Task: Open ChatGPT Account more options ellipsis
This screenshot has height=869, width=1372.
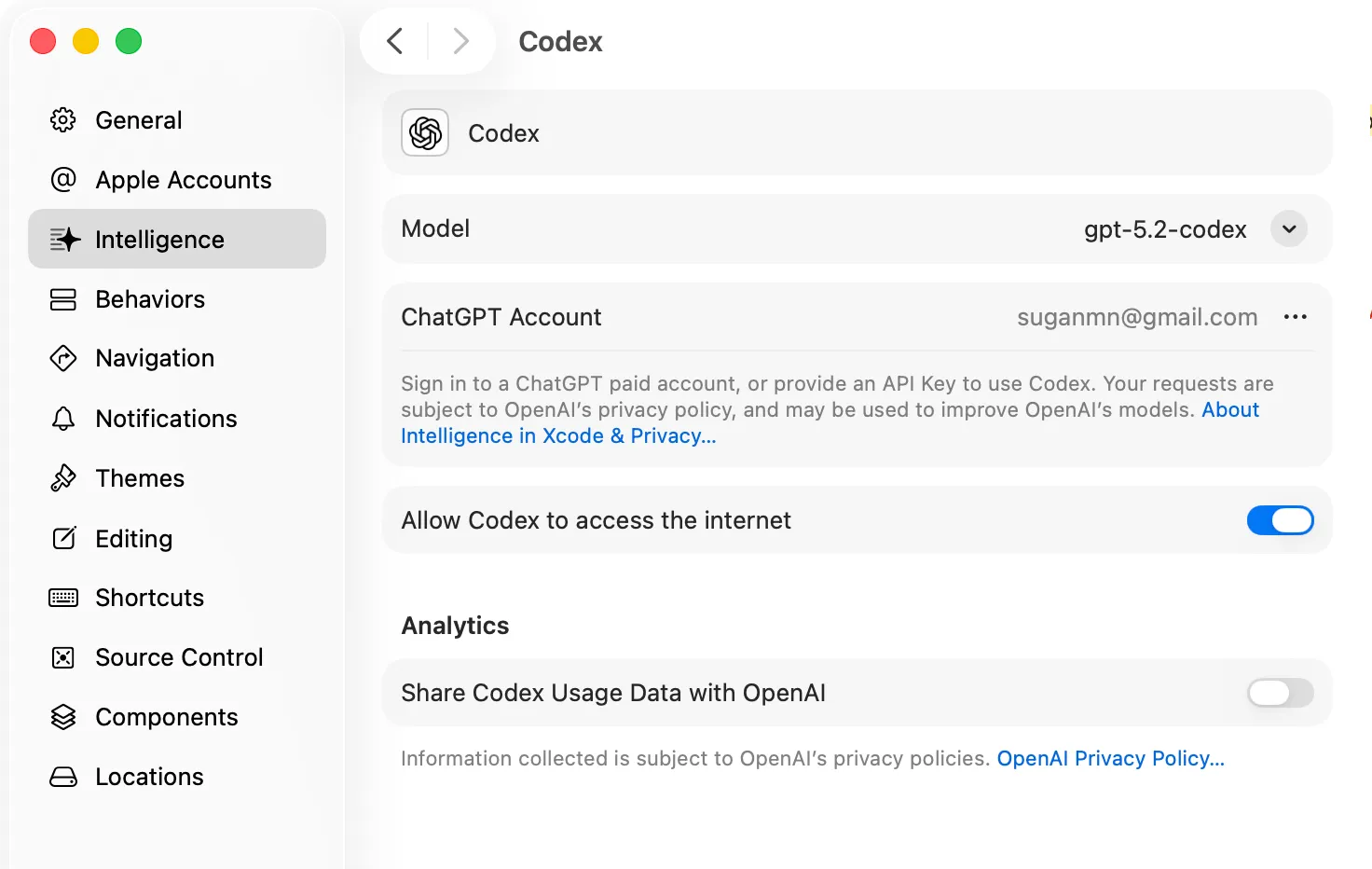Action: (x=1295, y=317)
